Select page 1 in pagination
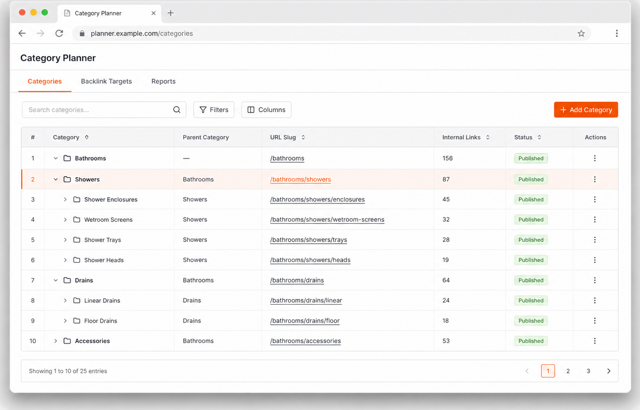Viewport: 640px width, 410px height. point(548,371)
